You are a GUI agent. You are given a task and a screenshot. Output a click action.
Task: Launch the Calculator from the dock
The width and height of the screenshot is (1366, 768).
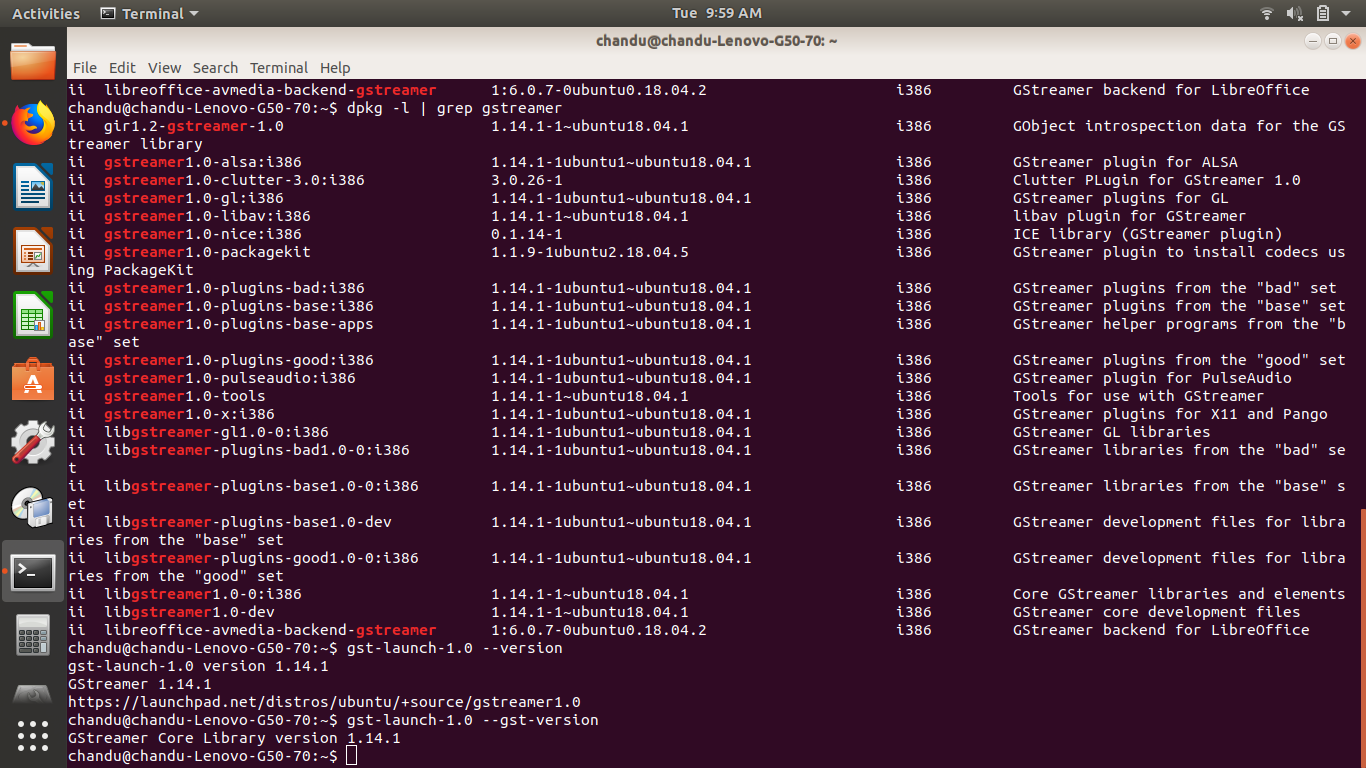33,633
